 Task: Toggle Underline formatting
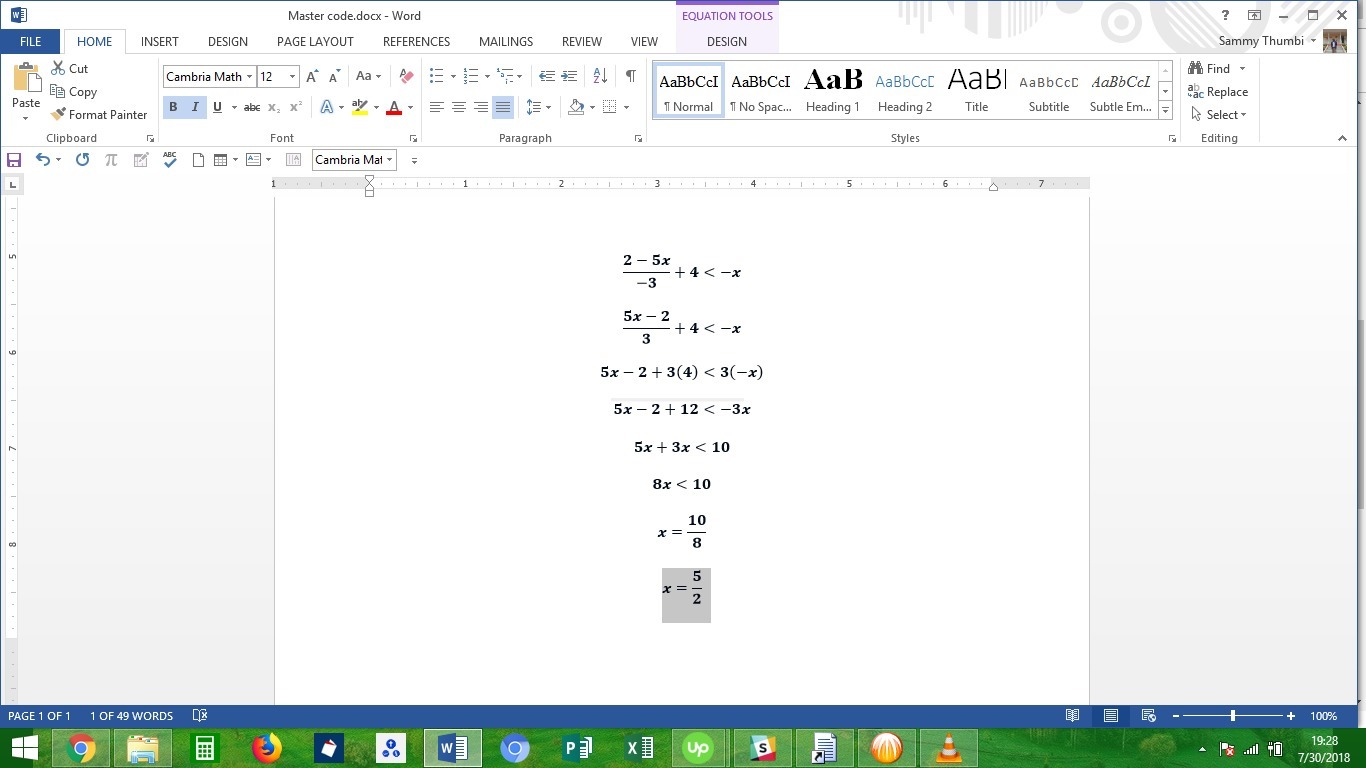[x=217, y=107]
